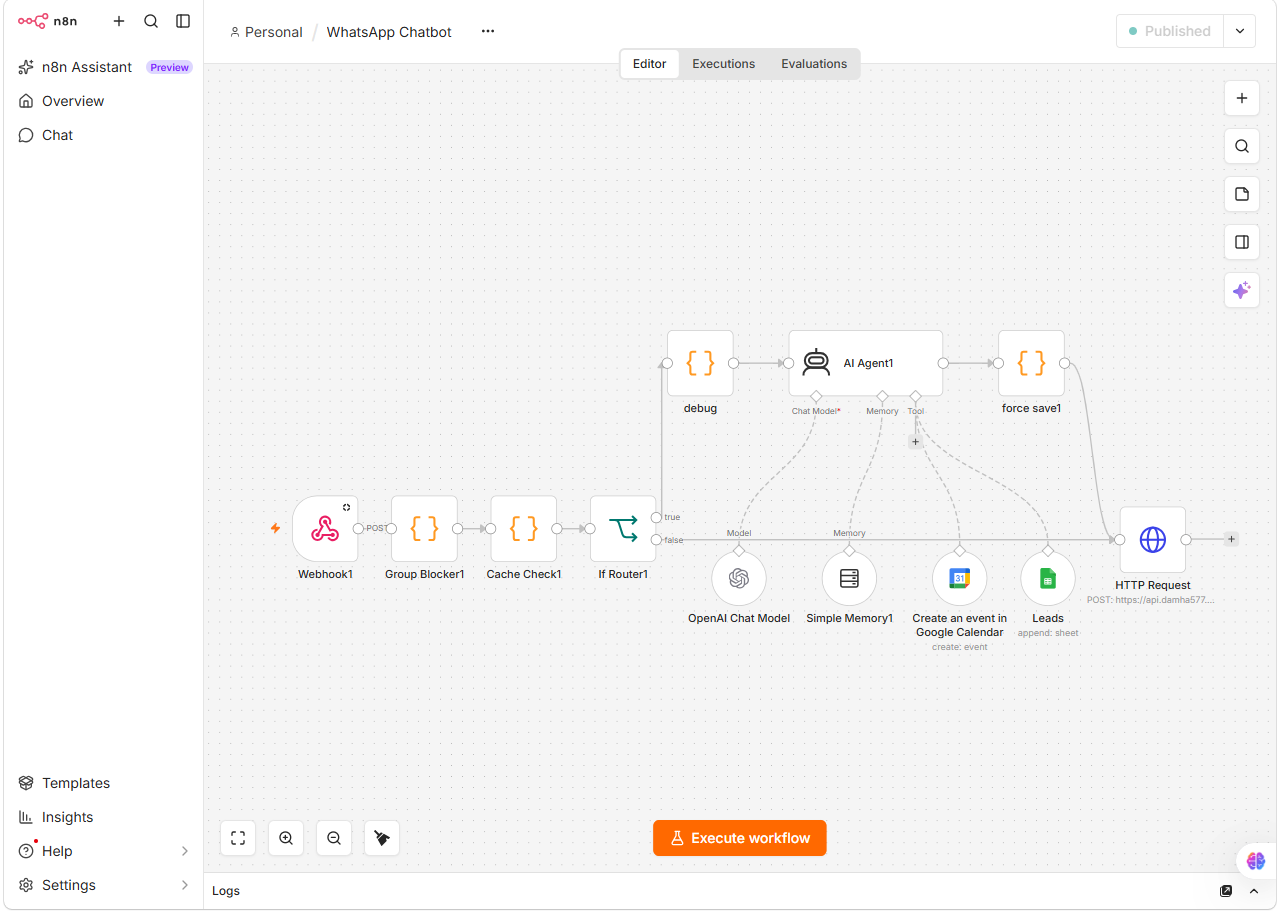This screenshot has height=911, width=1280.
Task: Open the AI sparkle assistant button
Action: [1242, 290]
